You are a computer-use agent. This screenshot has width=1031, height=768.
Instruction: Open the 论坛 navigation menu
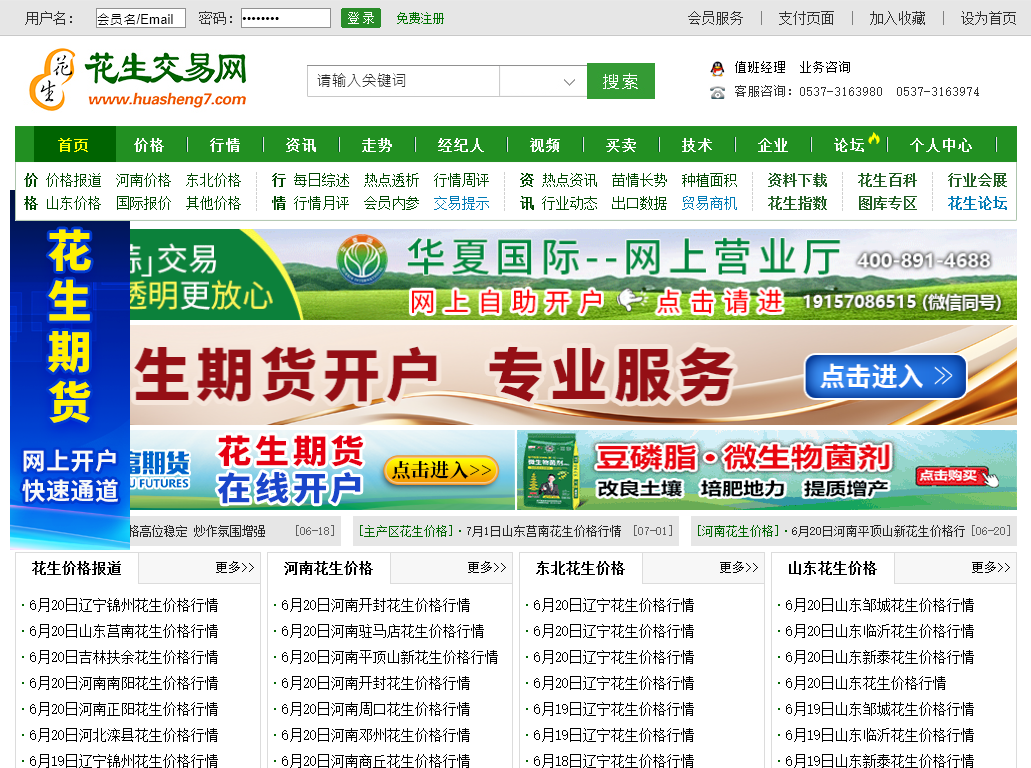click(849, 145)
